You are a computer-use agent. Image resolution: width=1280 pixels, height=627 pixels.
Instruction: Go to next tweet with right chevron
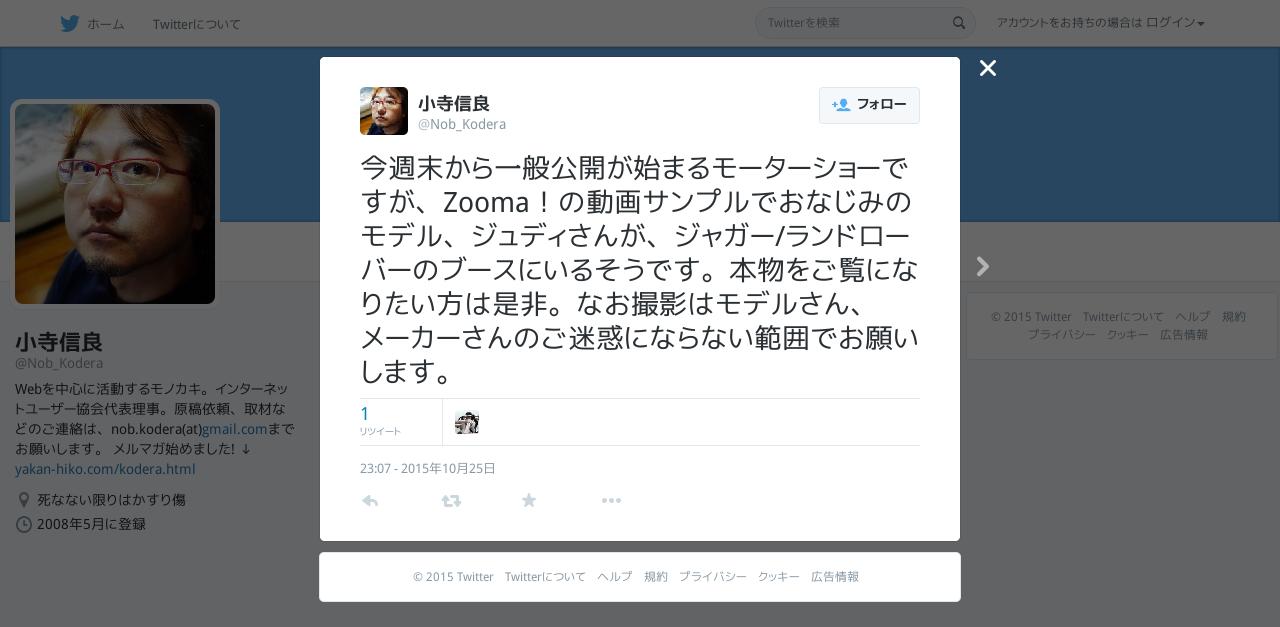point(983,266)
